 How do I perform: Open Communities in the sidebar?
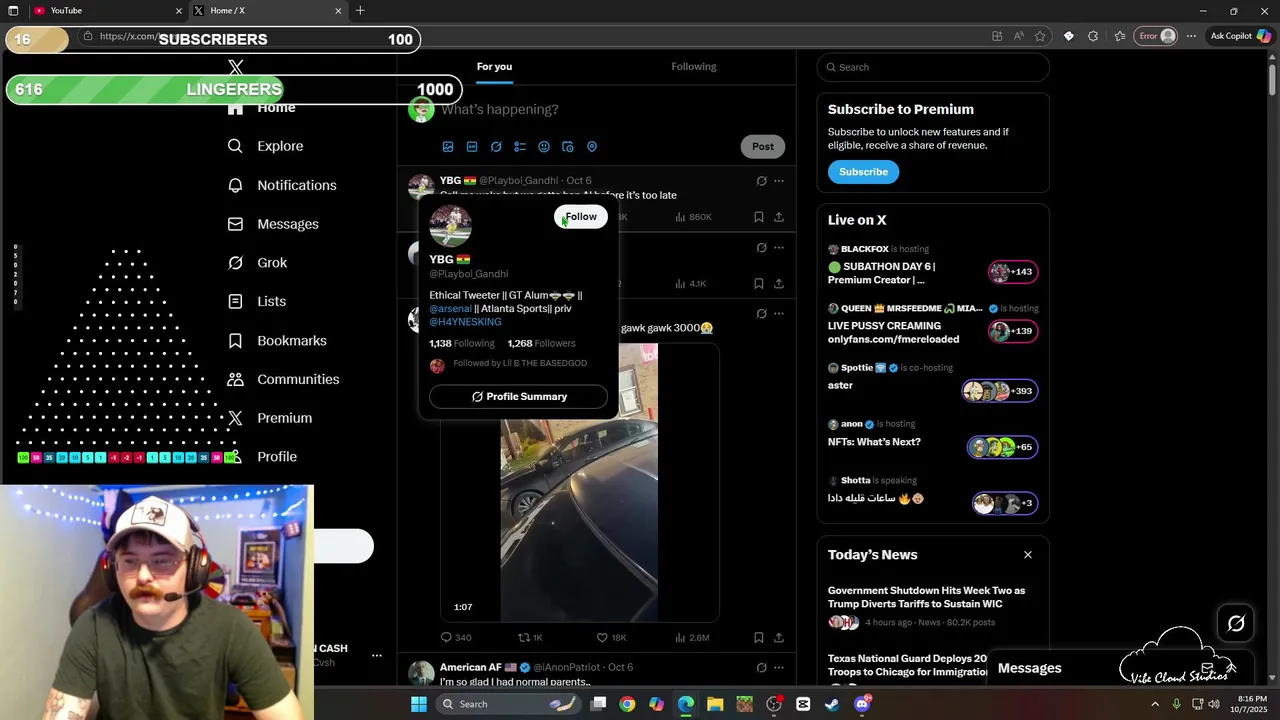(x=283, y=379)
